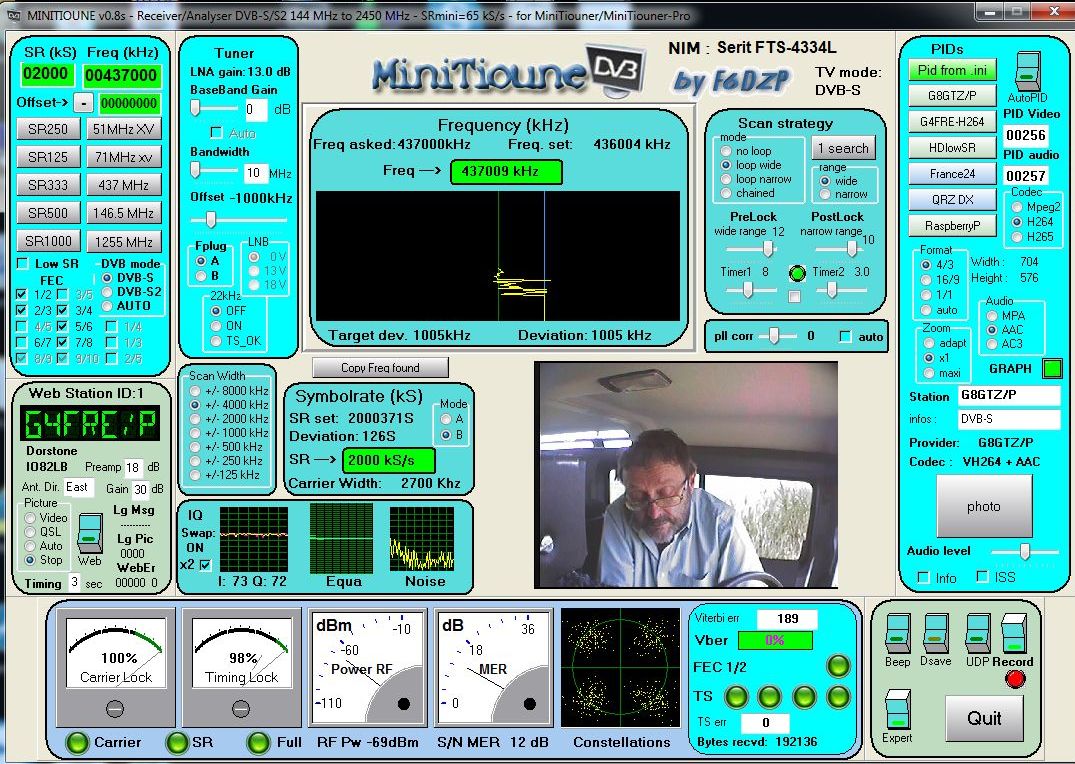Choose the 16/9 format option
The height and width of the screenshot is (764, 1075).
926,280
